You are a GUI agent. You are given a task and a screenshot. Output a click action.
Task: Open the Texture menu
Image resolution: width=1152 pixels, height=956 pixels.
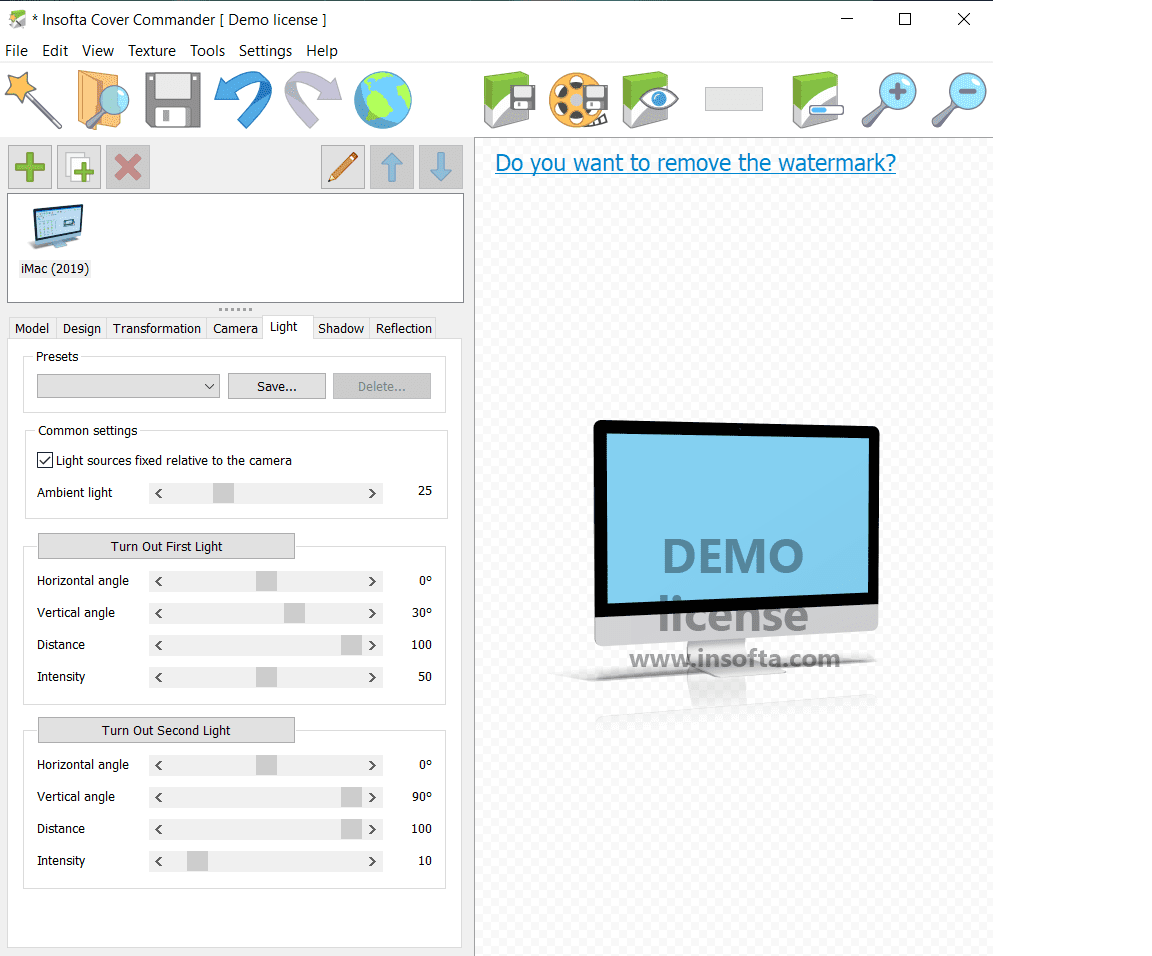pyautogui.click(x=152, y=51)
